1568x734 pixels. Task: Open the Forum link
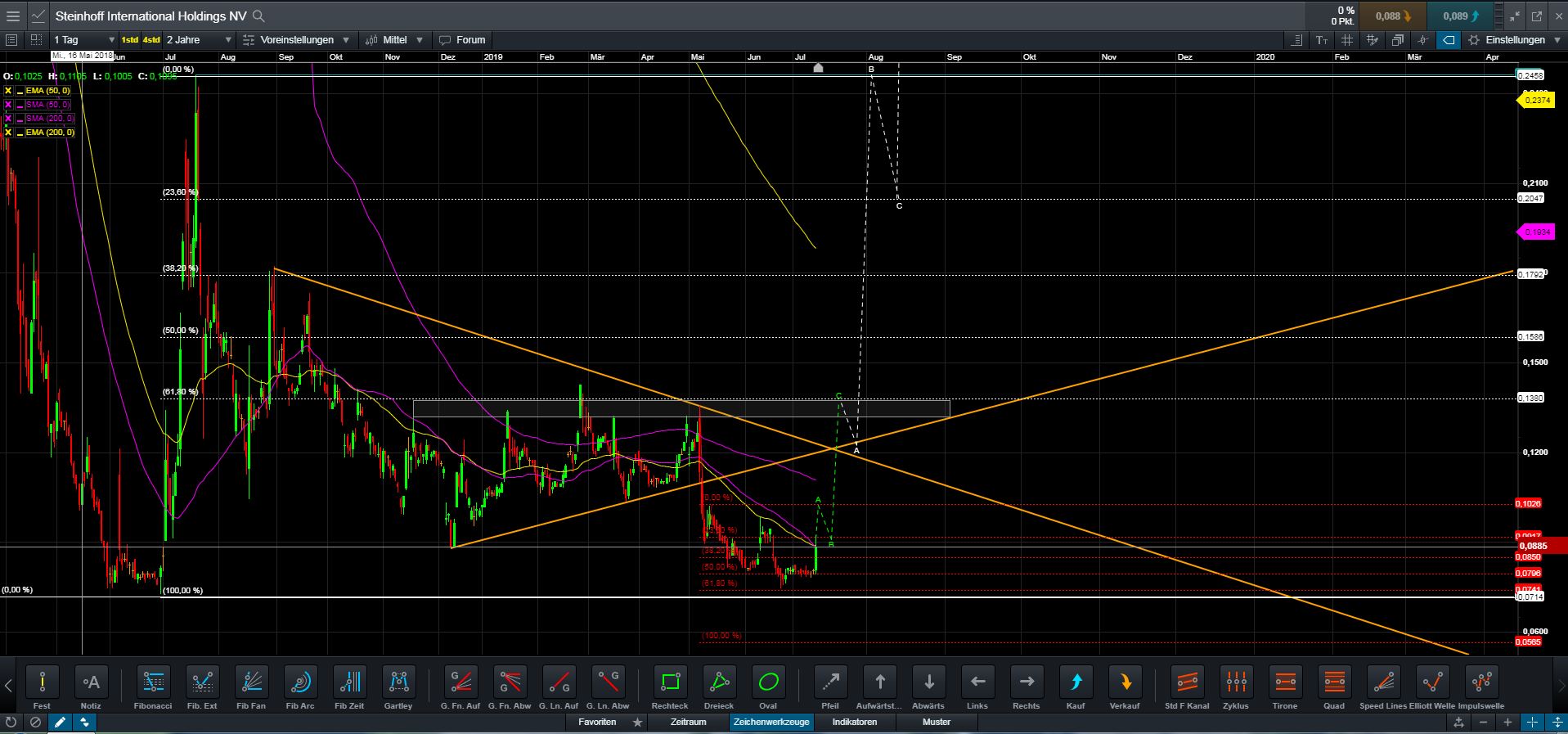[462, 39]
